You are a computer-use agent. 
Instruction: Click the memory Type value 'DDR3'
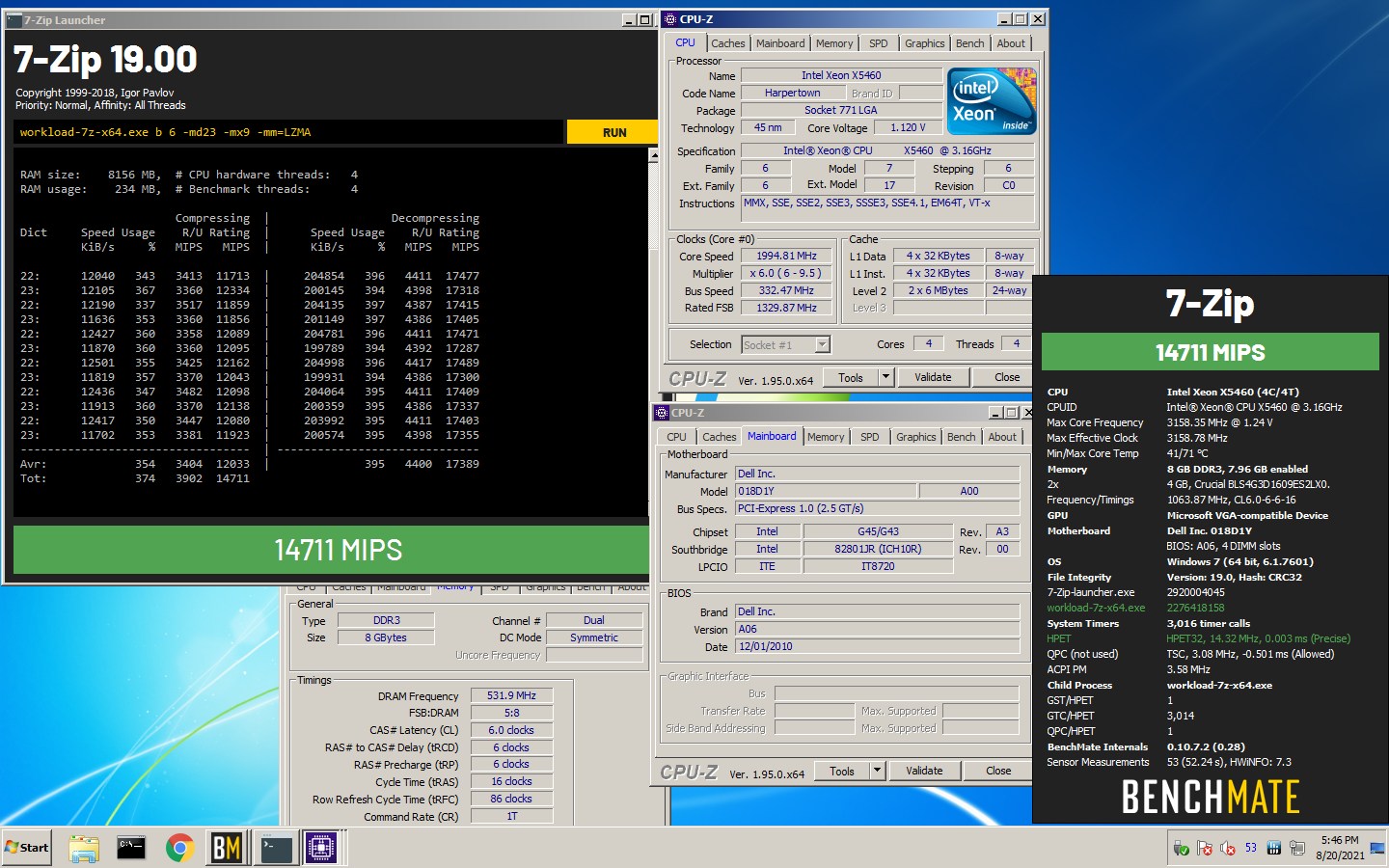point(386,620)
